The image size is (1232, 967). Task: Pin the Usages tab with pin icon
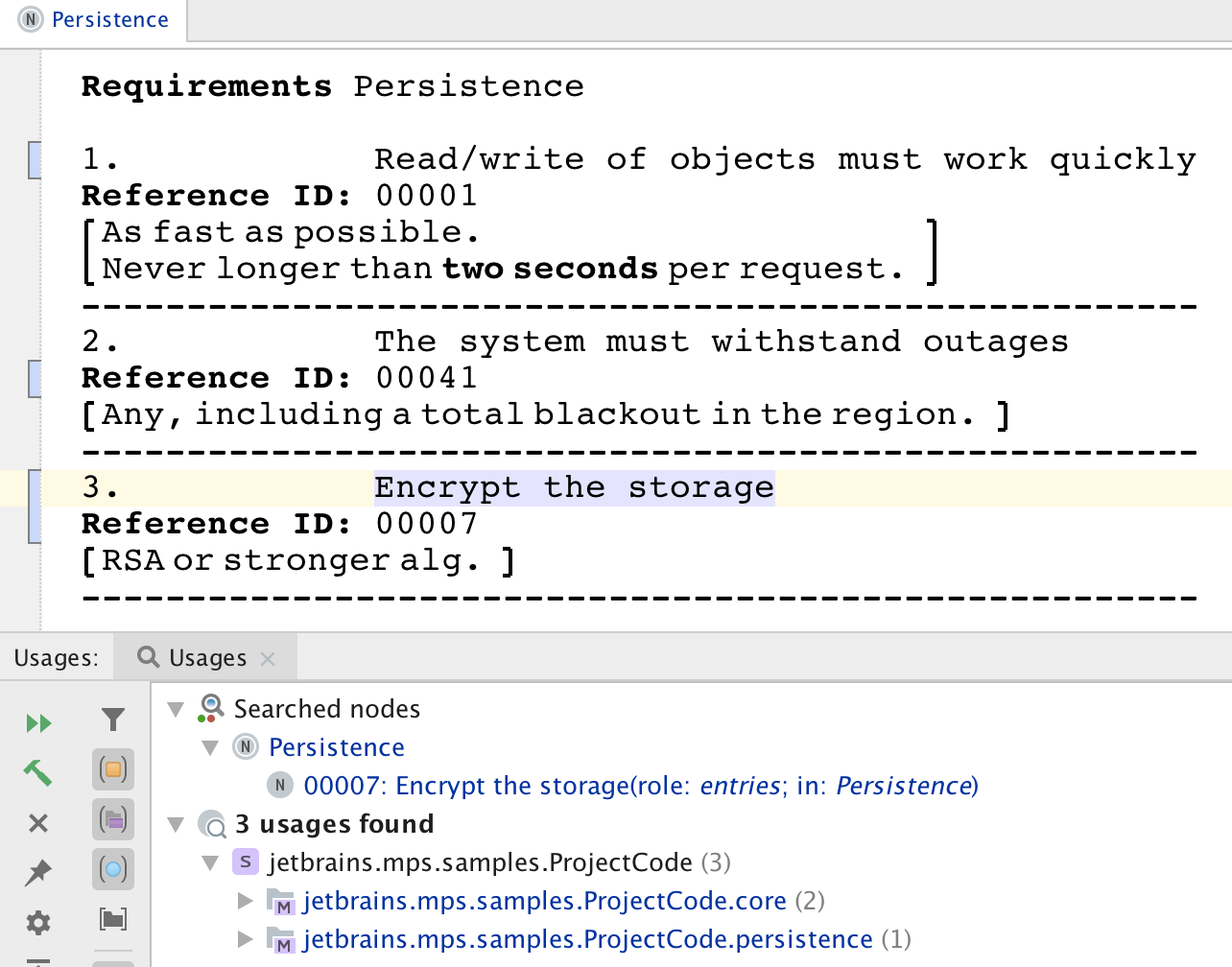(x=38, y=872)
